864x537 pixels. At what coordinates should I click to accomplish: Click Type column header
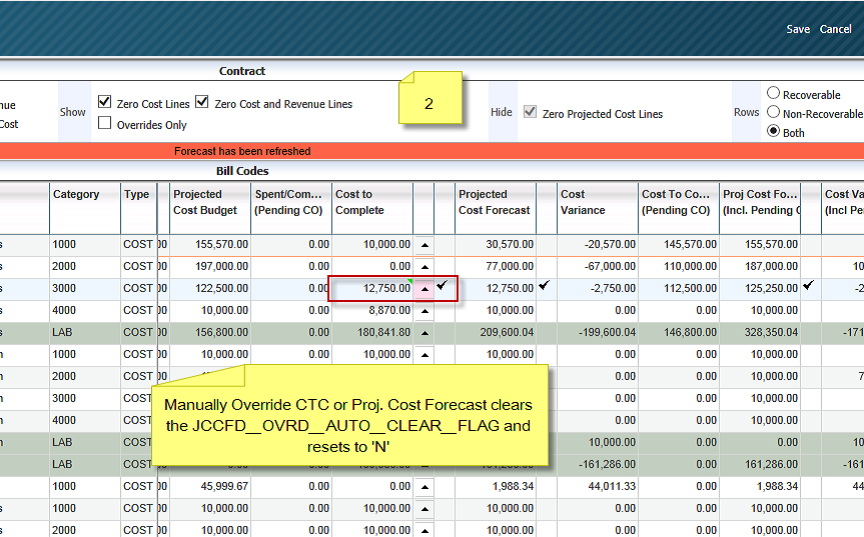139,208
